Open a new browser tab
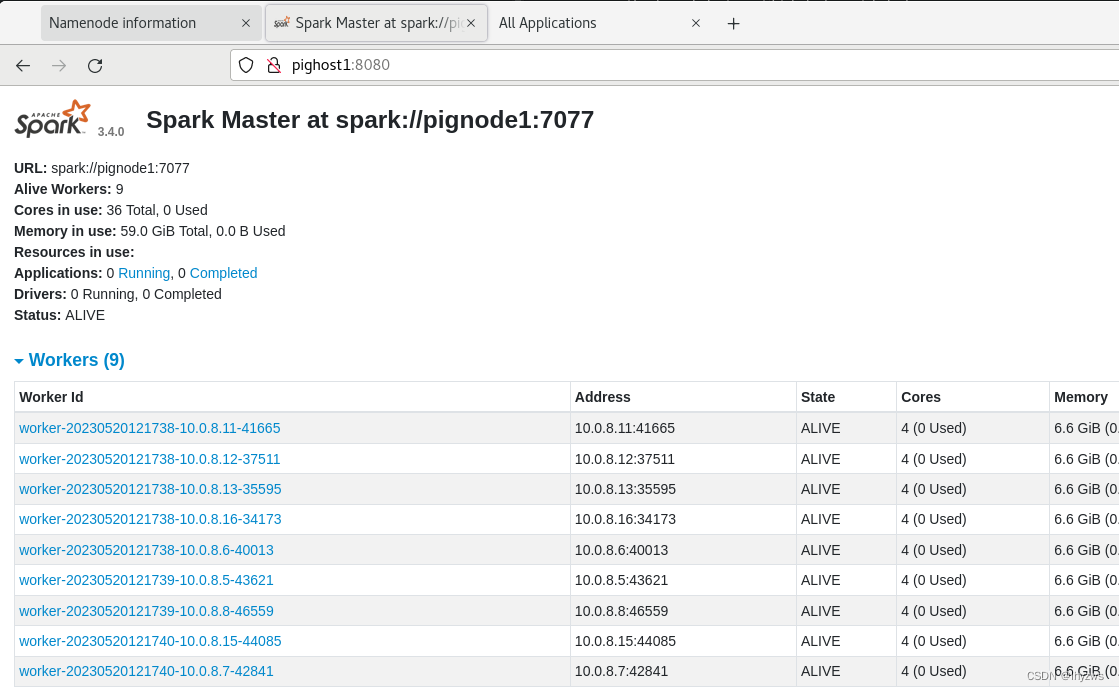The height and width of the screenshot is (692, 1119). [733, 24]
